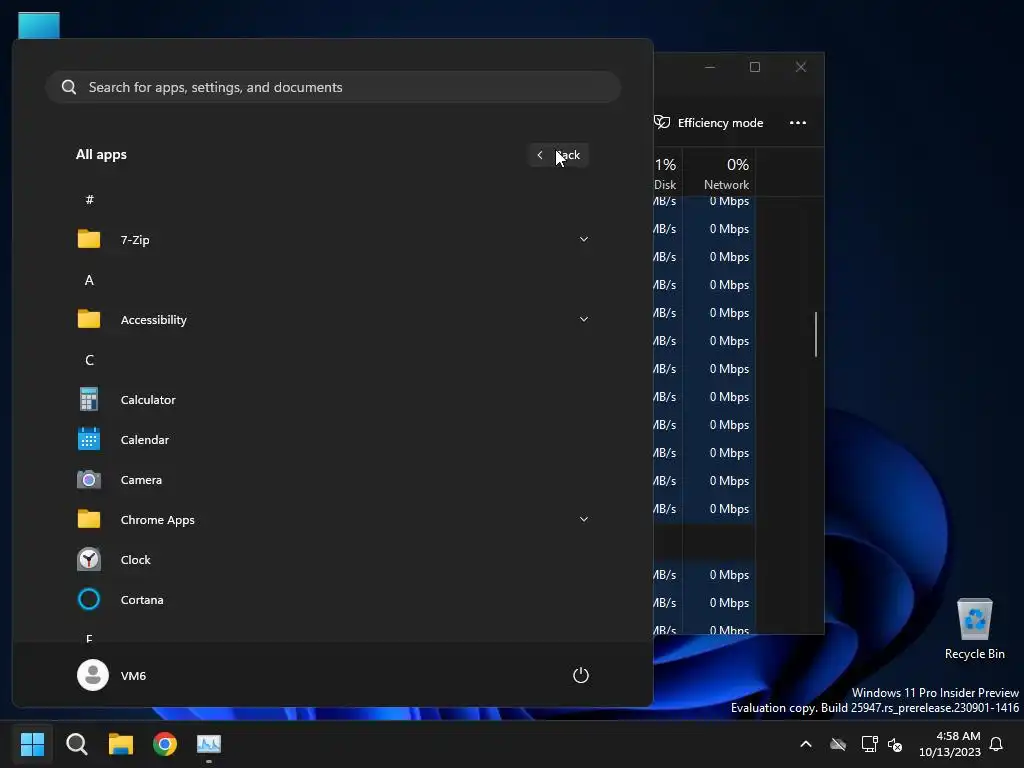Screen dimensions: 1024x768
Task: Select the Calendar app name
Action: [145, 440]
